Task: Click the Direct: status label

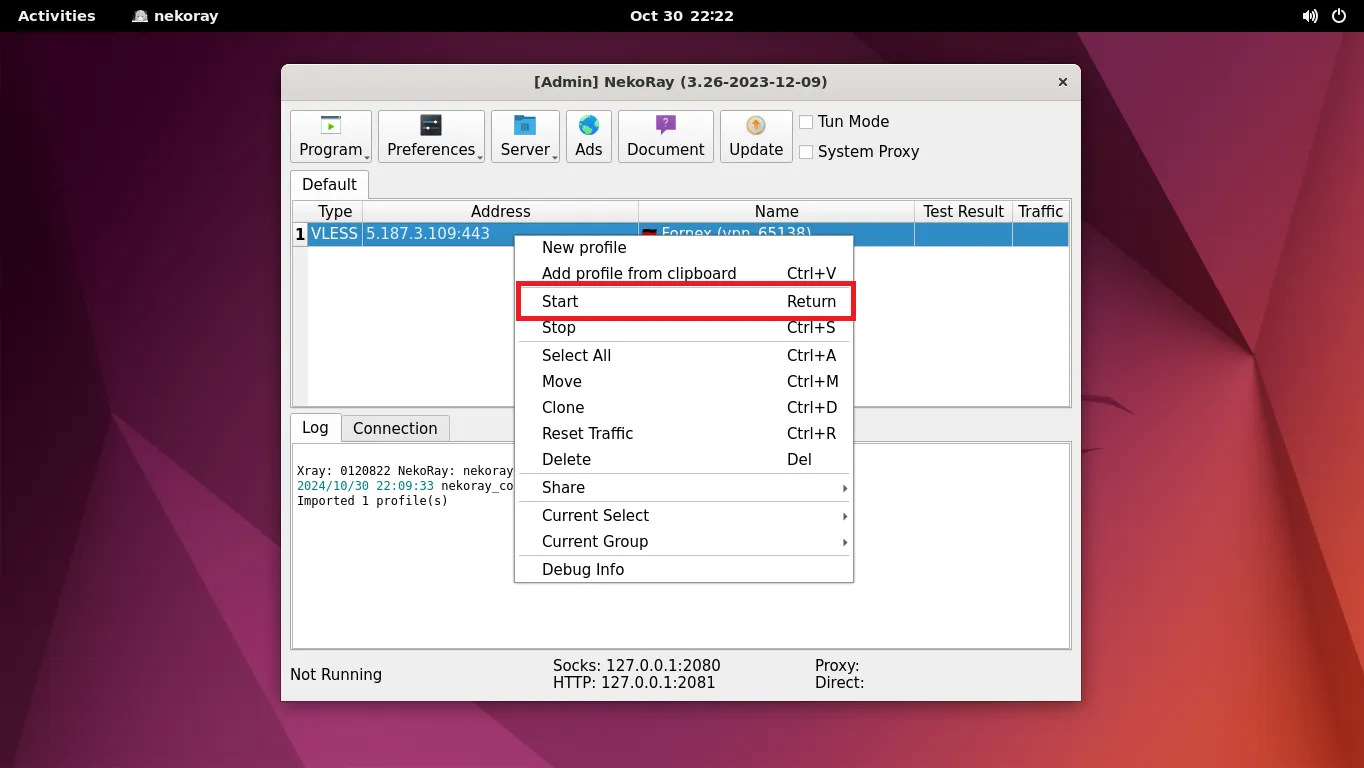Action: [x=840, y=683]
